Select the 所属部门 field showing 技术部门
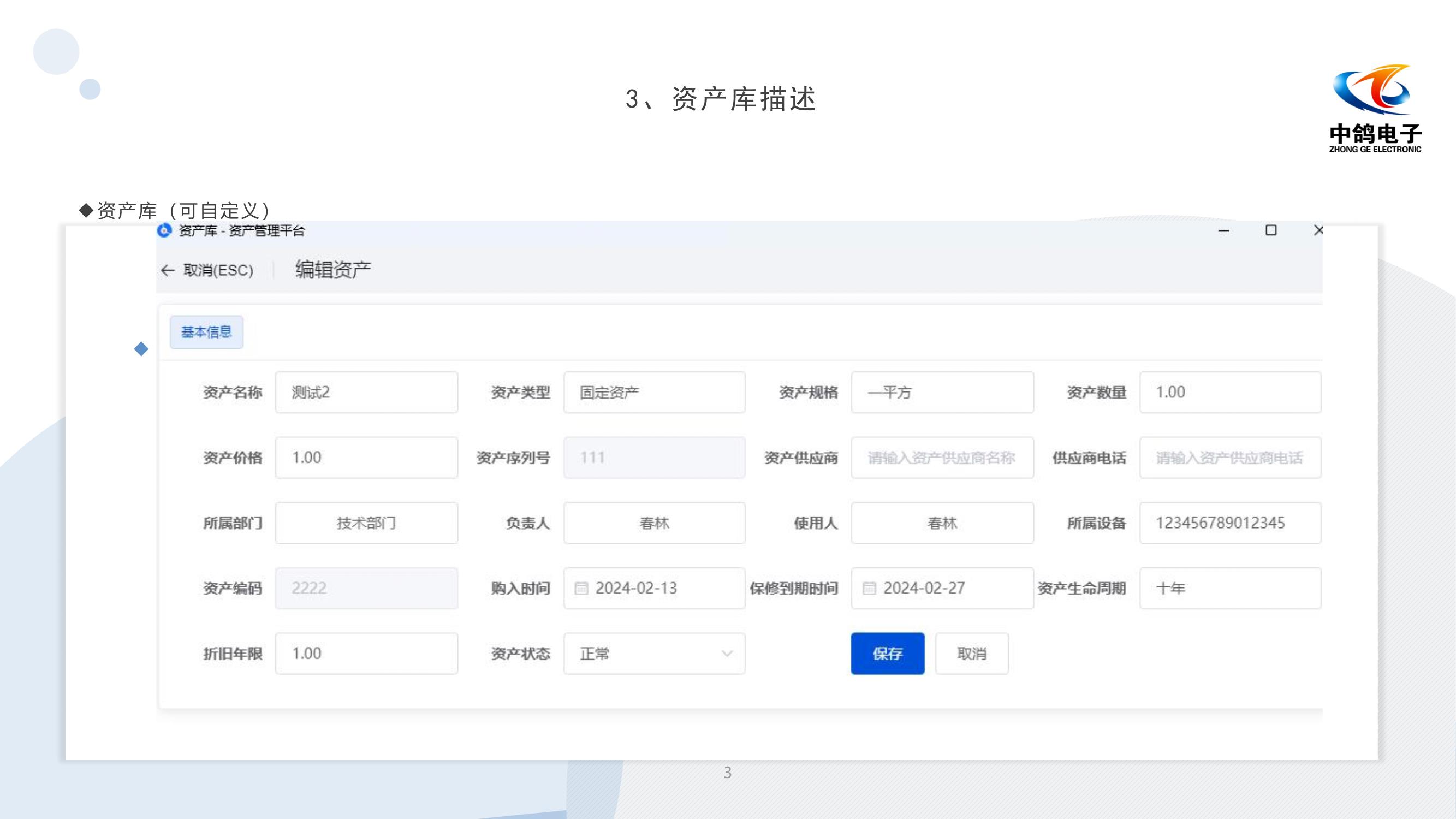1456x819 pixels. 367,524
